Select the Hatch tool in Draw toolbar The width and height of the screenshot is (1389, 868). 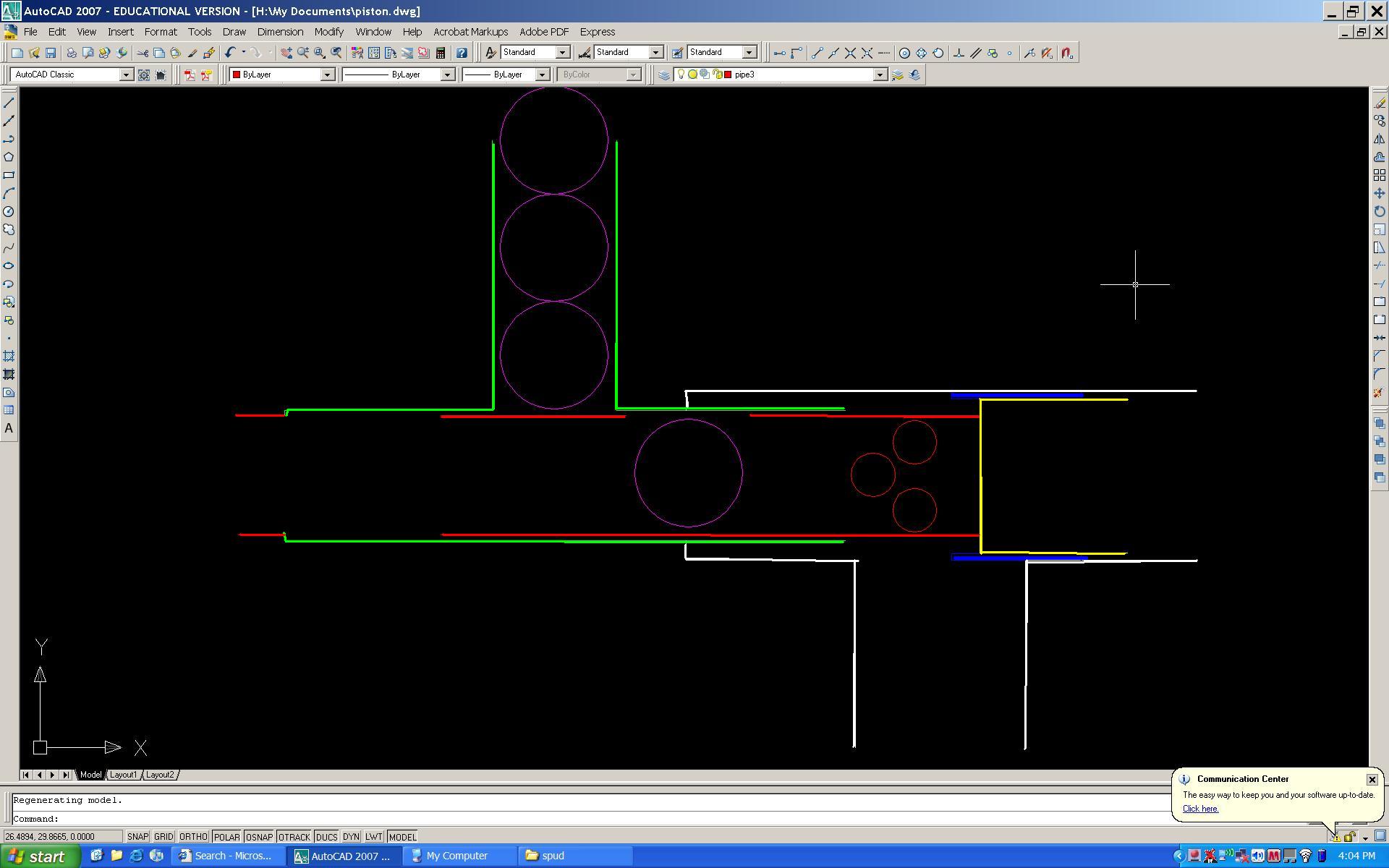[x=9, y=356]
